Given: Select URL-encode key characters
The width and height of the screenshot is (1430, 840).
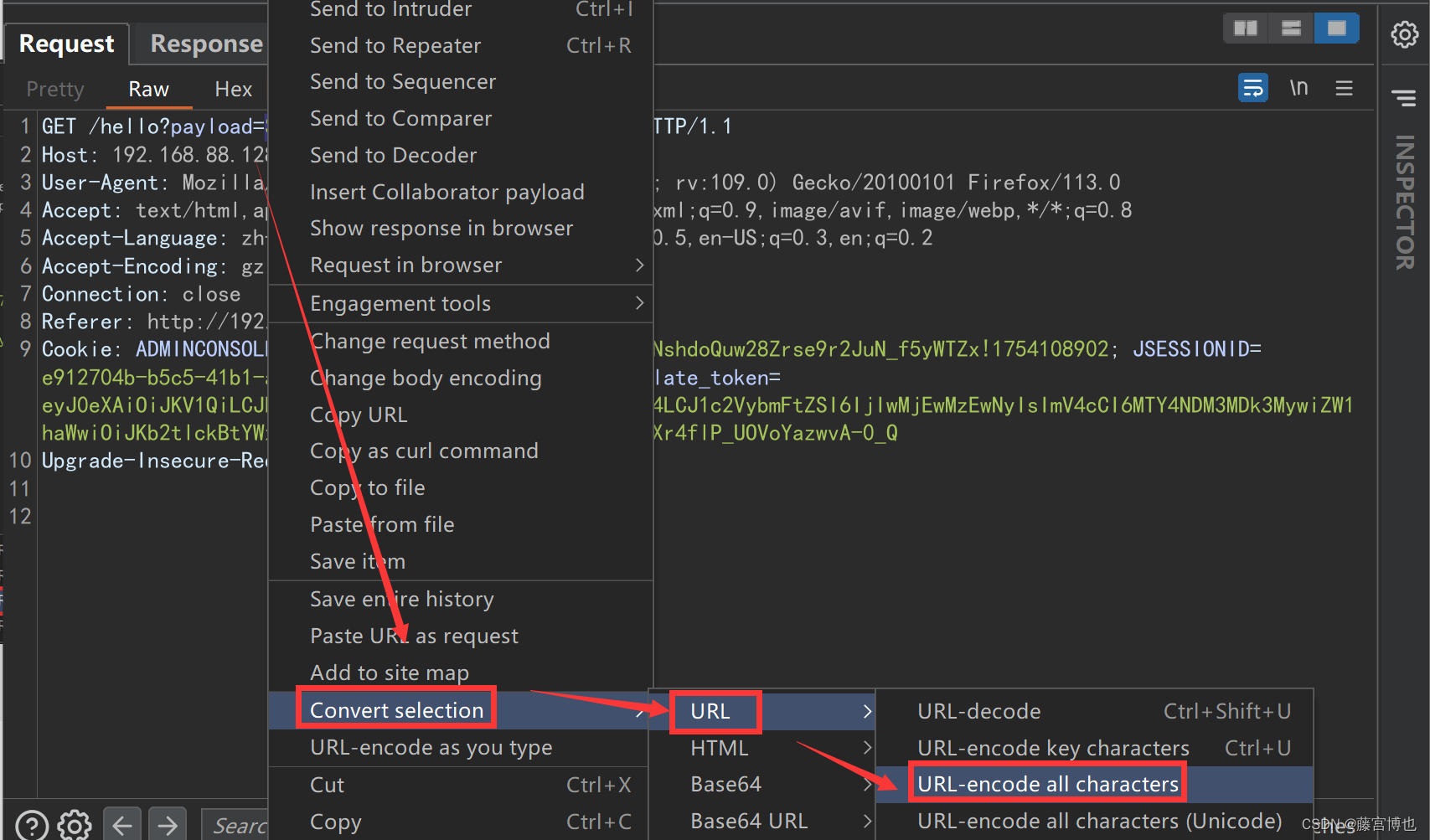Looking at the screenshot, I should point(1095,748).
